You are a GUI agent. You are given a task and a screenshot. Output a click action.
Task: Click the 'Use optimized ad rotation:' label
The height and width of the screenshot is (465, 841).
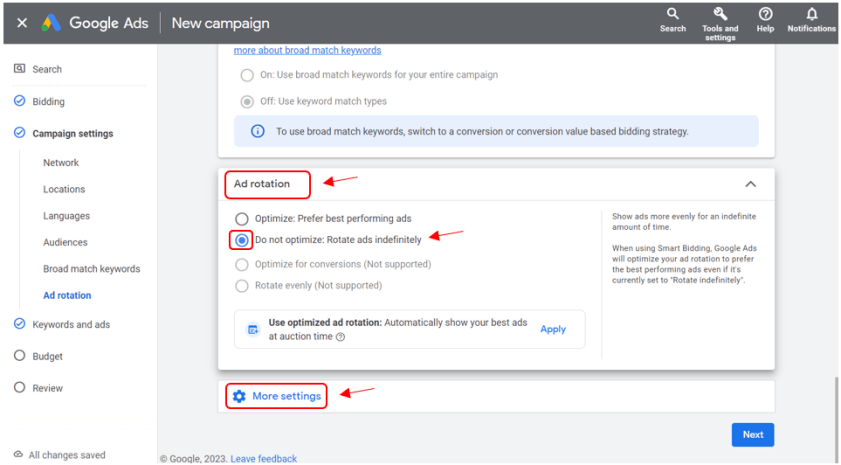325,323
